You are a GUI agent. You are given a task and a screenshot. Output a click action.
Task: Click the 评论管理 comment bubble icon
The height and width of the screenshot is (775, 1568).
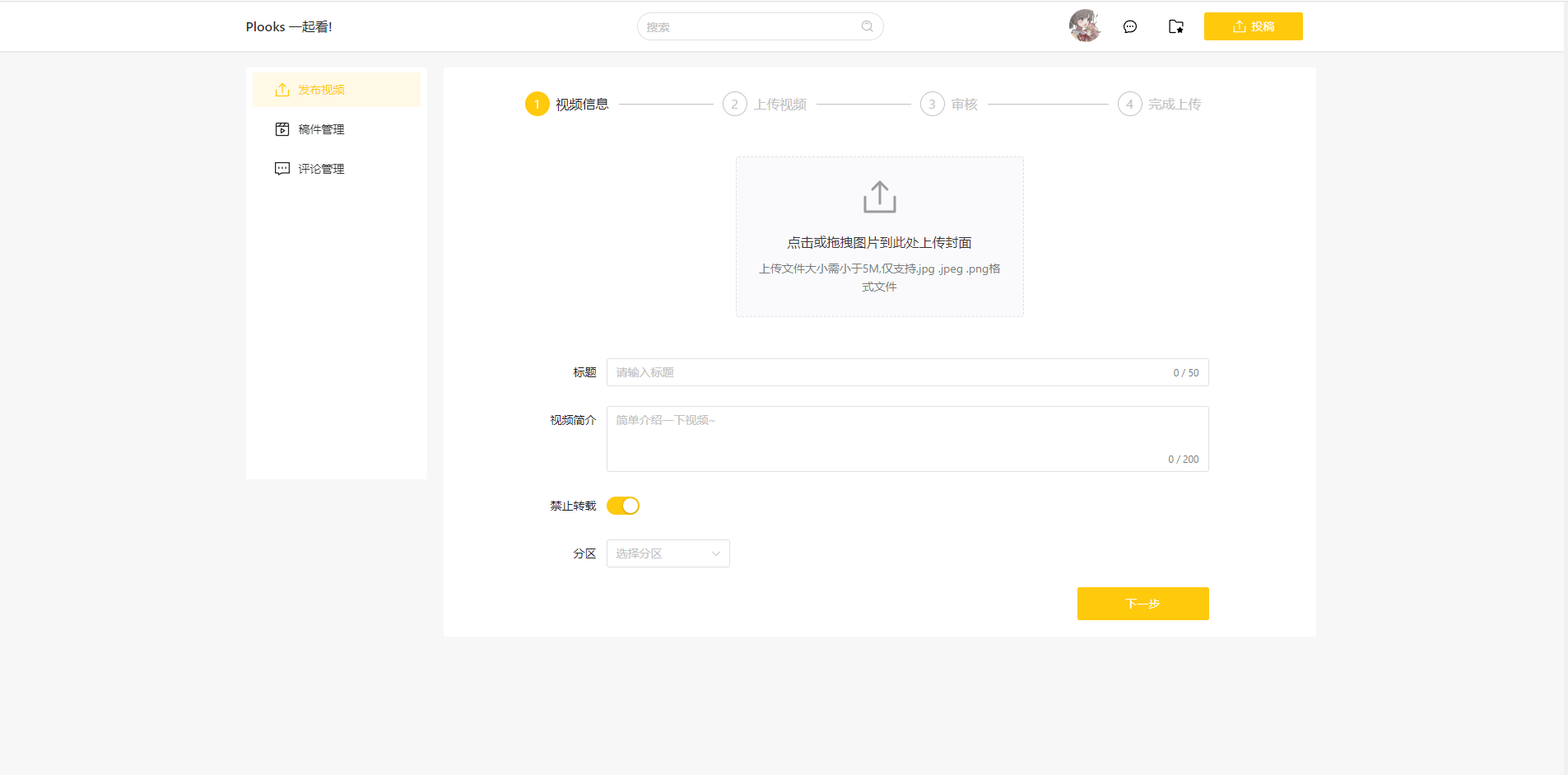[x=282, y=168]
